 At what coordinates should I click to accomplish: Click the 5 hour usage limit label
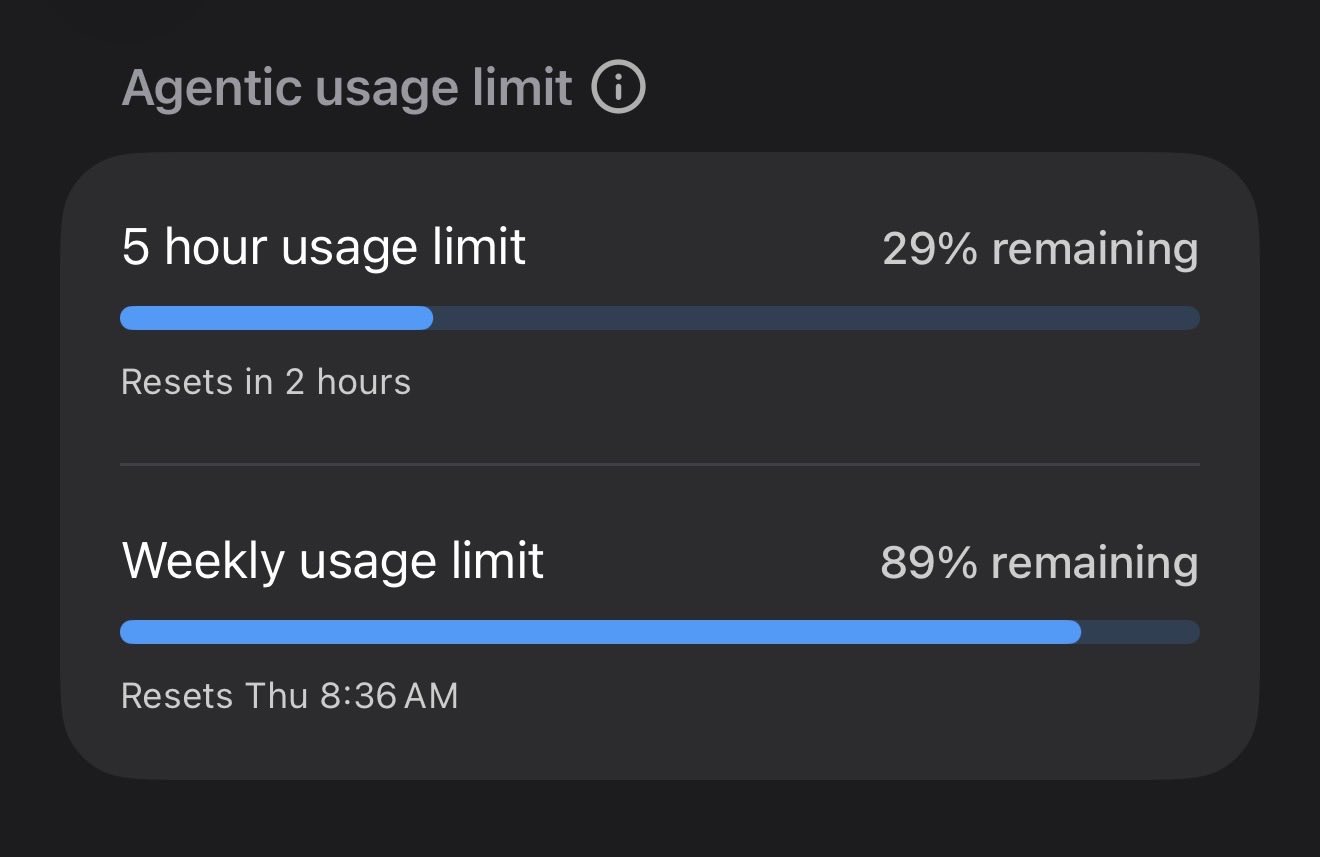323,247
